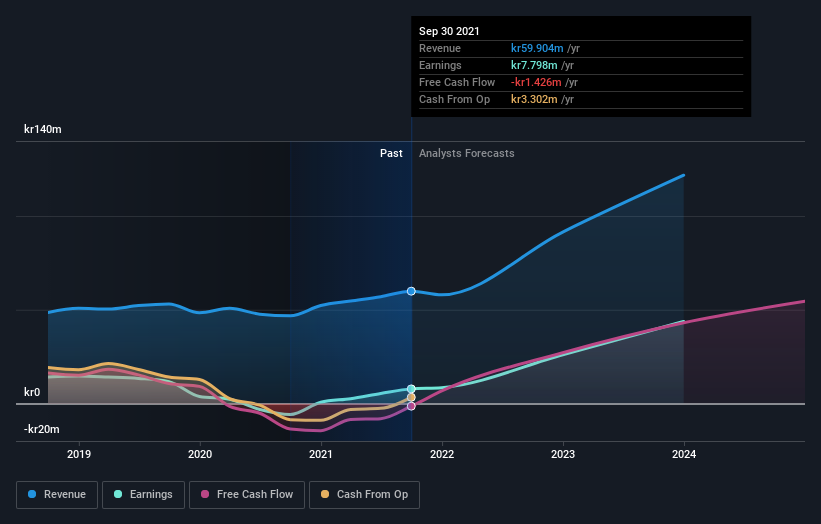Click the kr0 y-axis label

coord(32,392)
